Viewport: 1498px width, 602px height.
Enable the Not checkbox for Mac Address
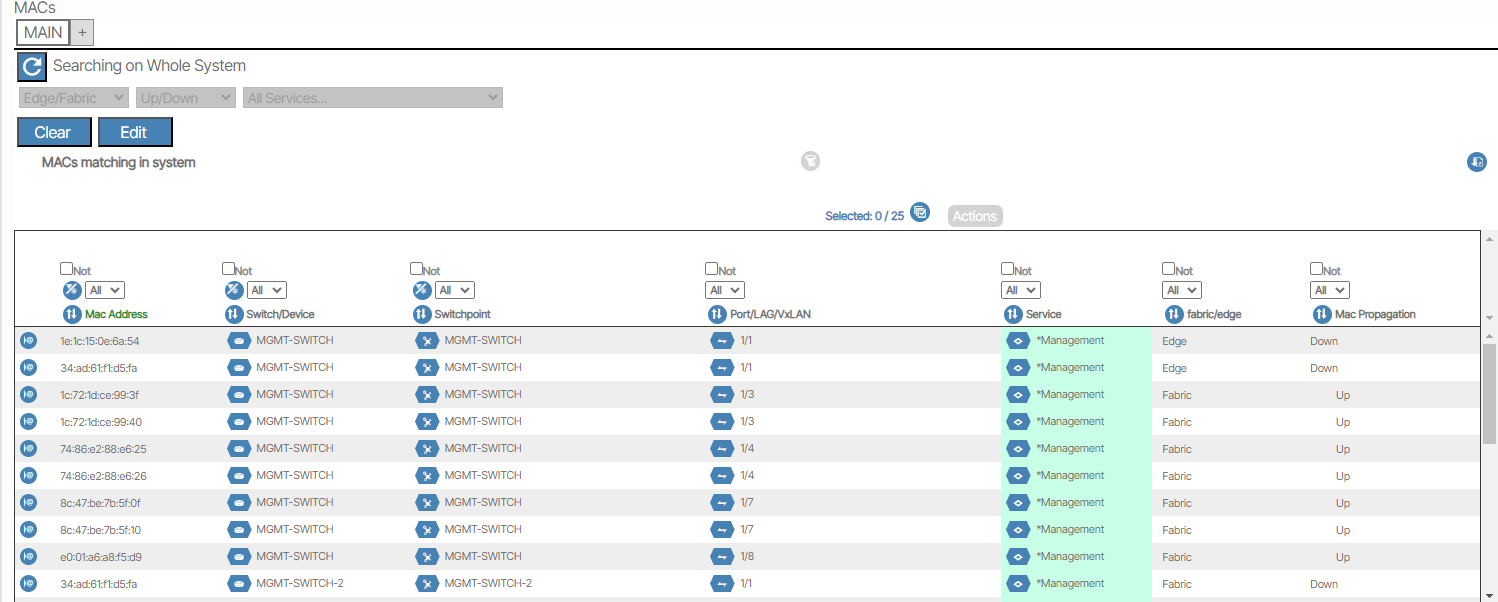point(66,269)
